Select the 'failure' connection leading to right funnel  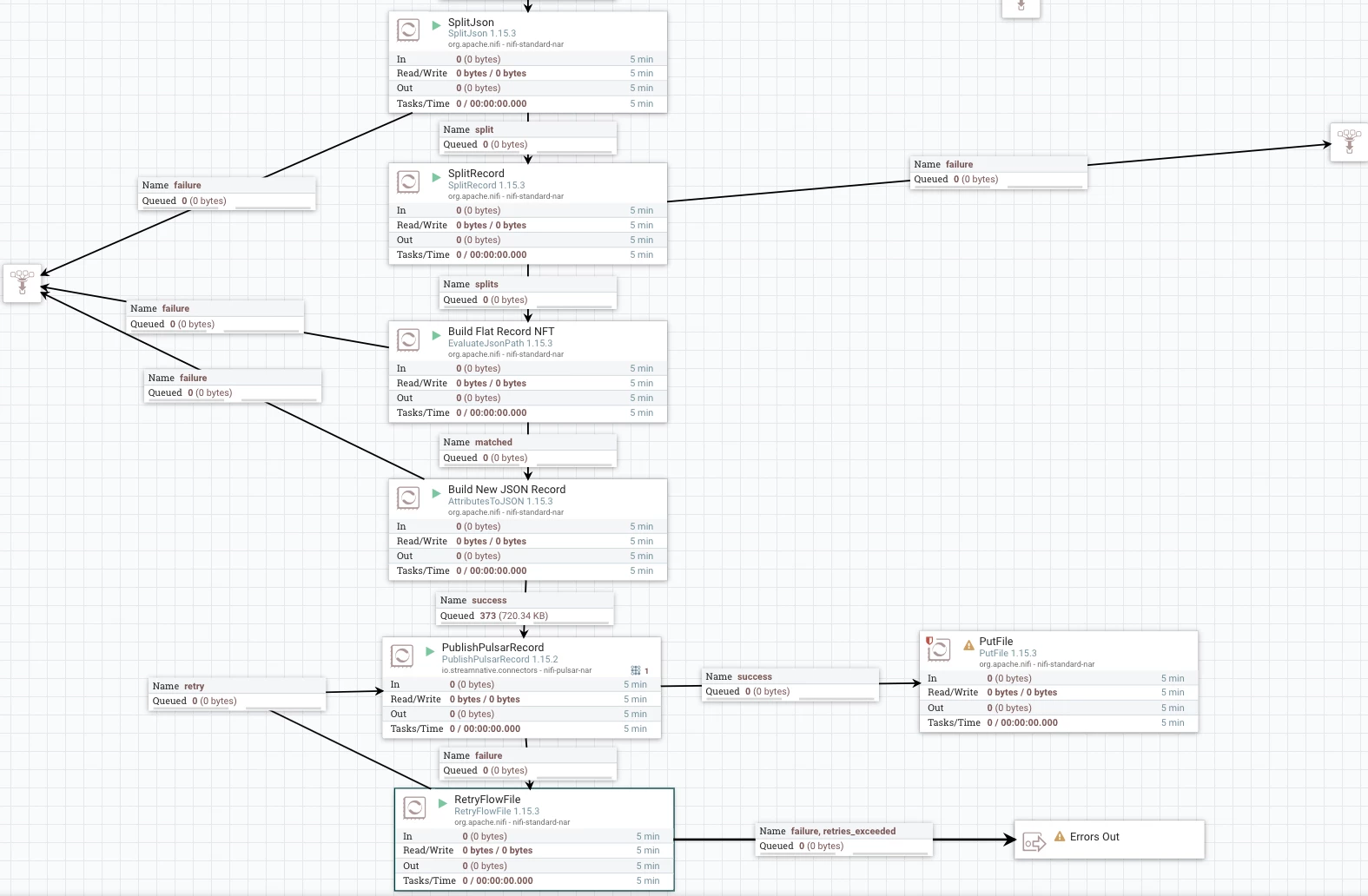[999, 172]
